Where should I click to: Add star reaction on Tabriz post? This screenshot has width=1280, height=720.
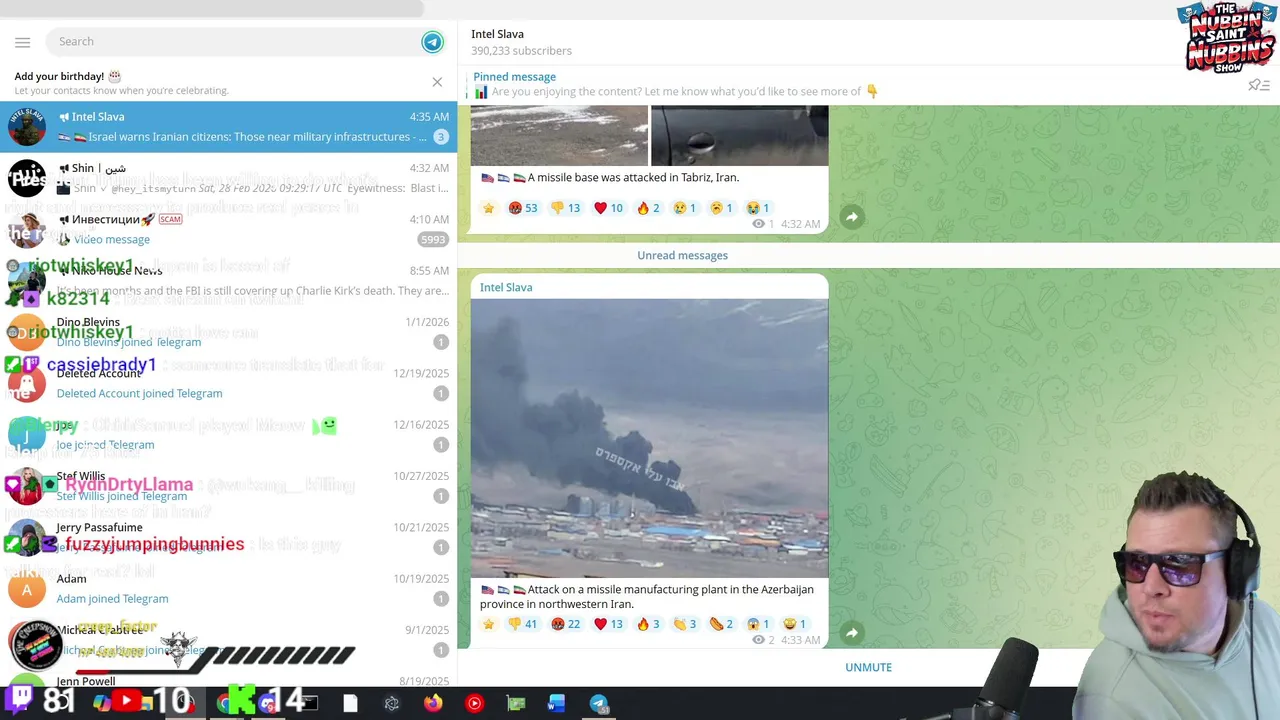tap(488, 208)
